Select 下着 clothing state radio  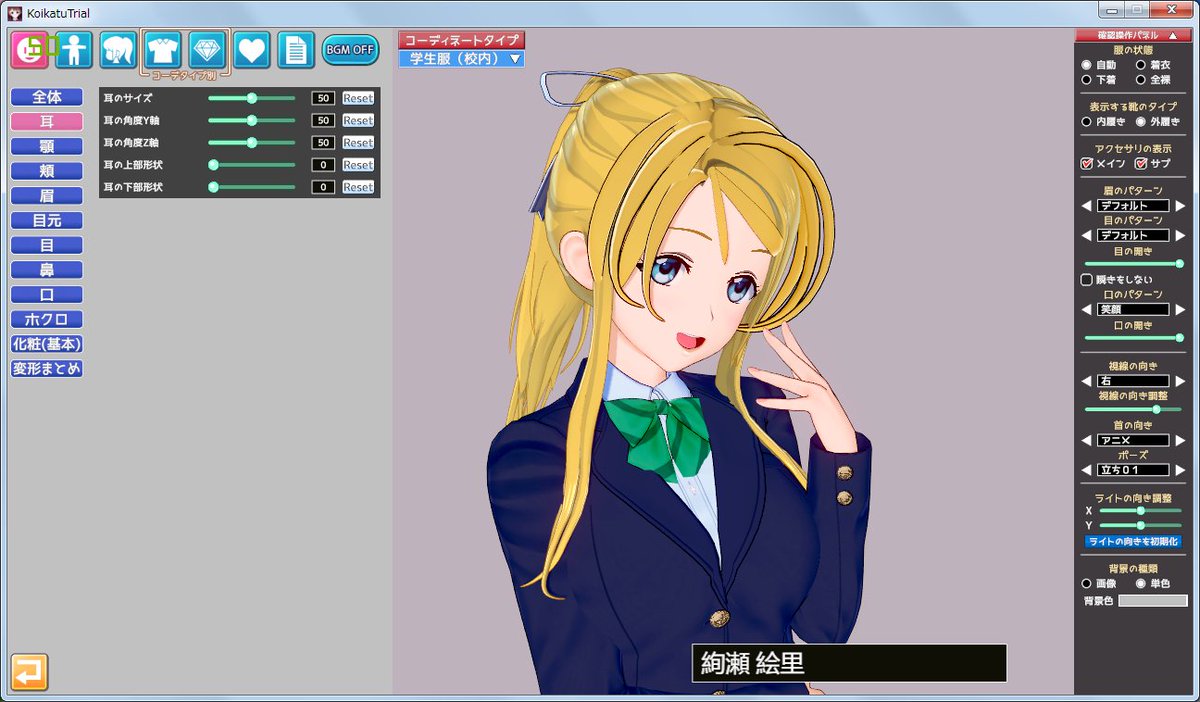coord(1087,79)
